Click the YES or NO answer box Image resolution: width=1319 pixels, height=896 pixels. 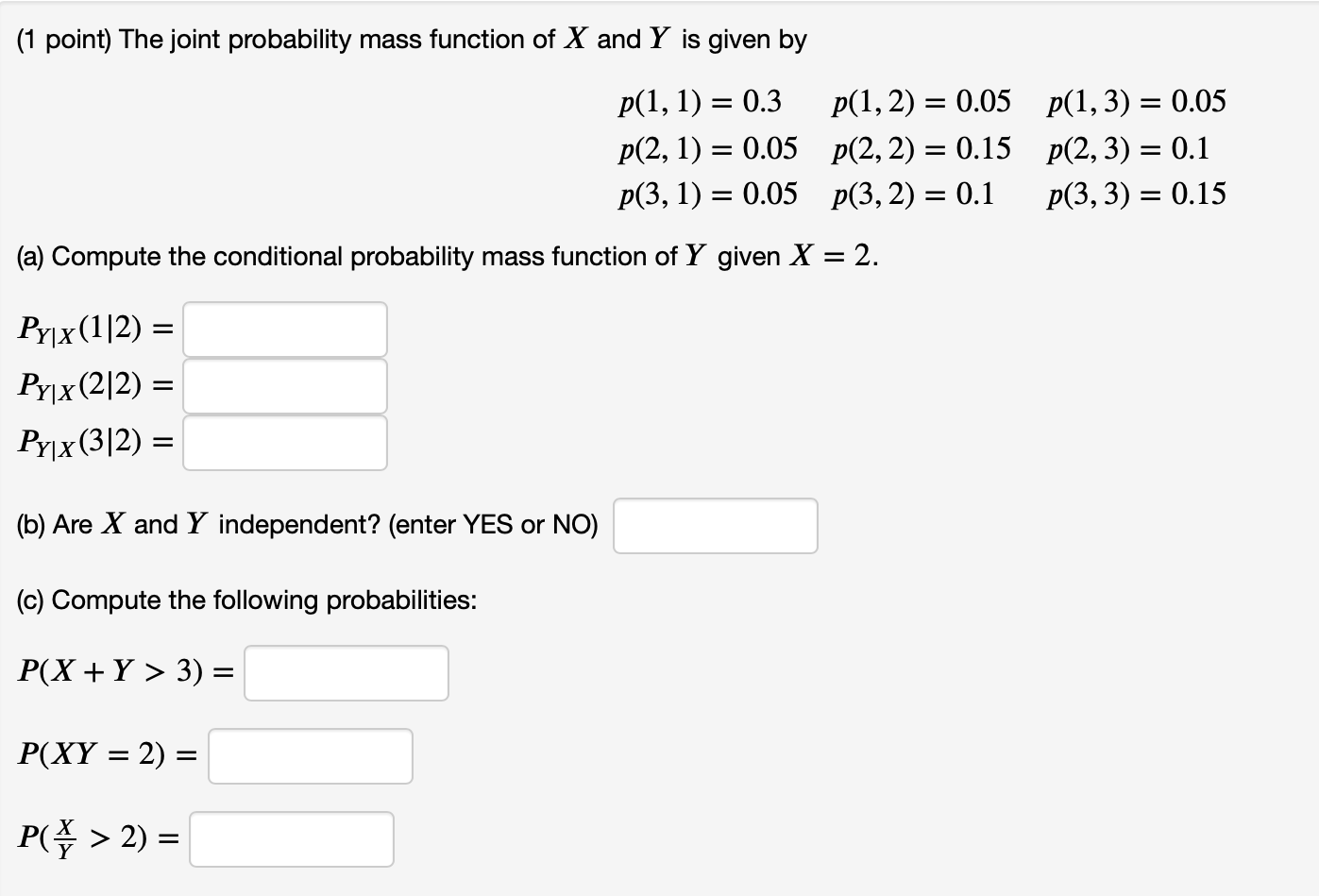click(x=715, y=526)
